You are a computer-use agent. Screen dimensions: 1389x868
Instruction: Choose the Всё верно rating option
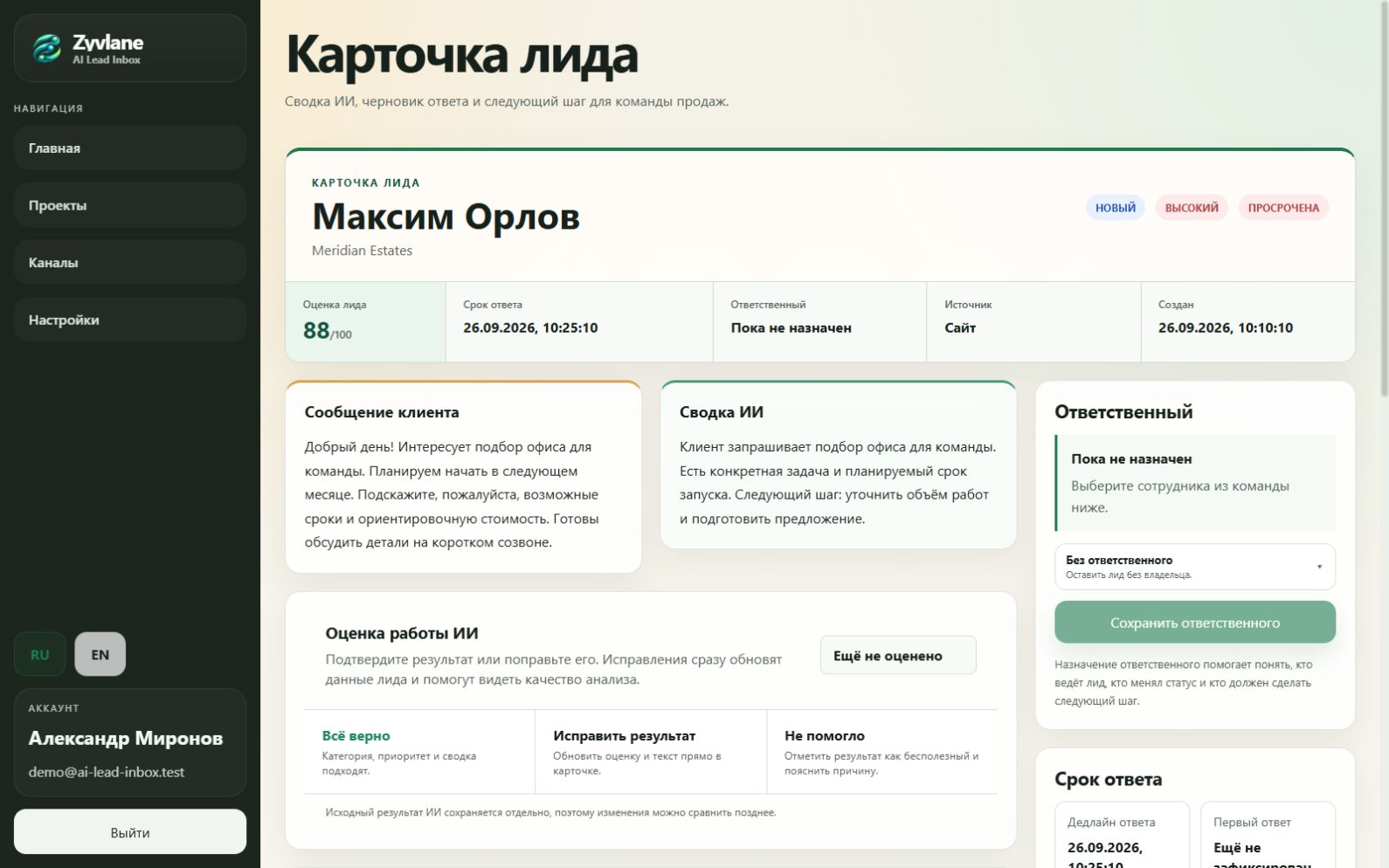(x=419, y=752)
